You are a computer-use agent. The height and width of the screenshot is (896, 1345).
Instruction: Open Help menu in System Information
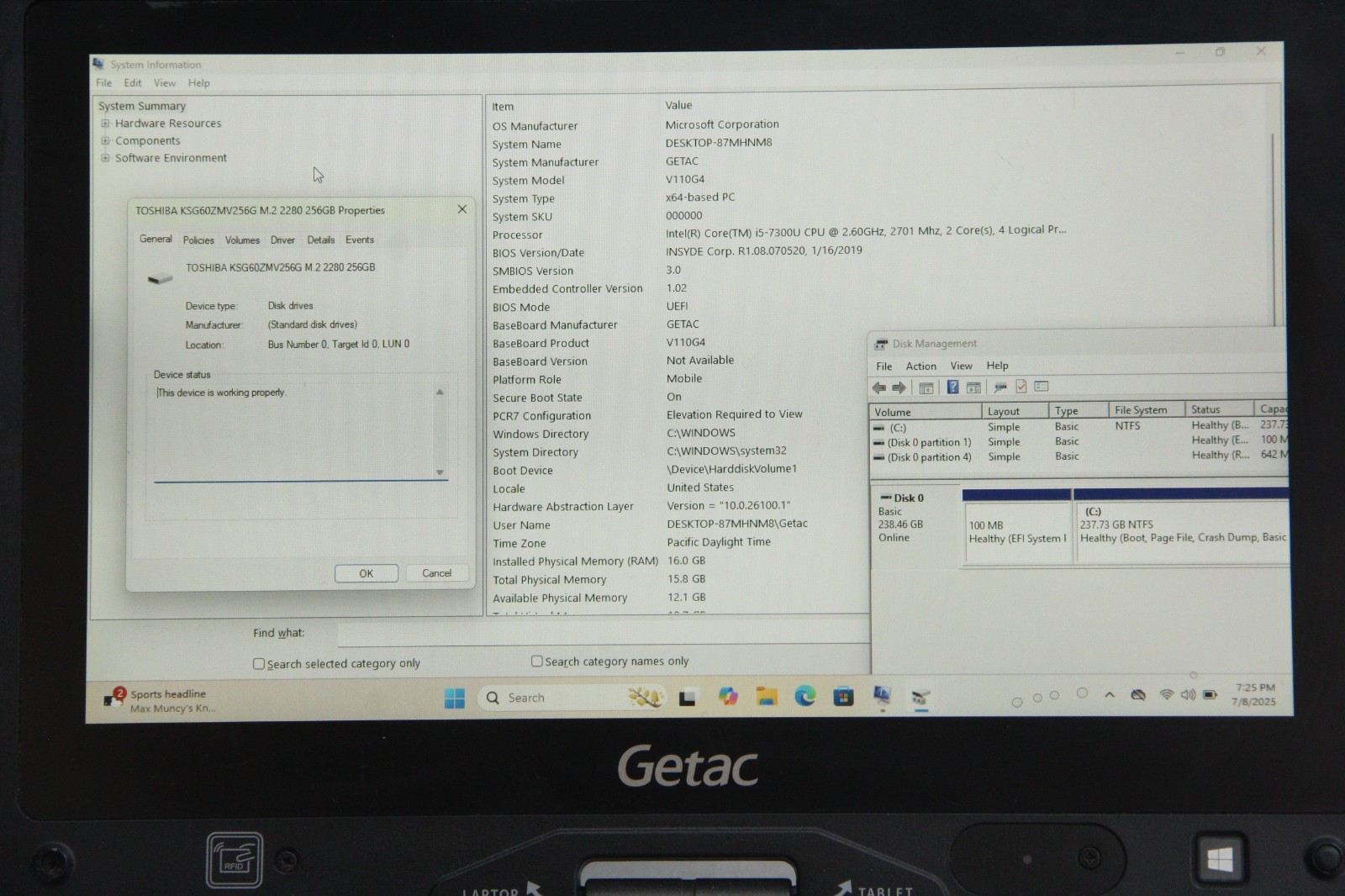point(199,83)
